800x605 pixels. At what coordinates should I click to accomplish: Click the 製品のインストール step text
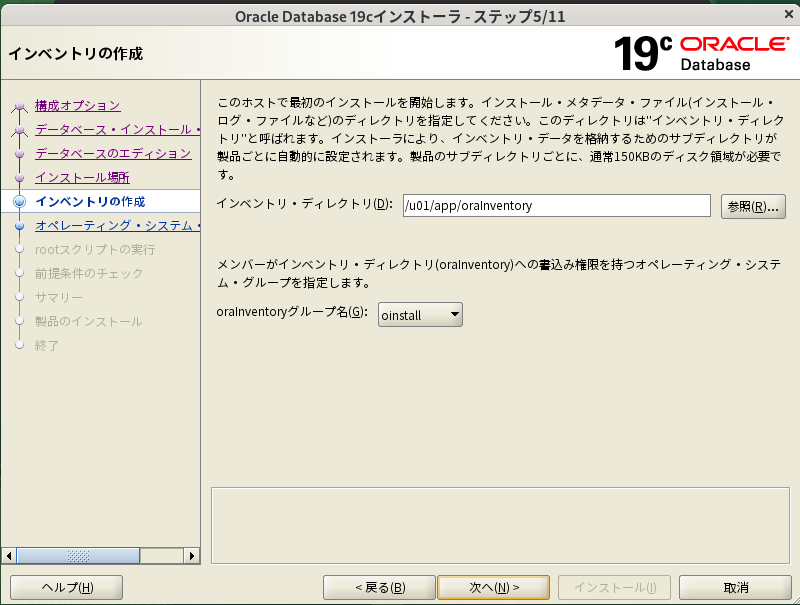click(88, 321)
